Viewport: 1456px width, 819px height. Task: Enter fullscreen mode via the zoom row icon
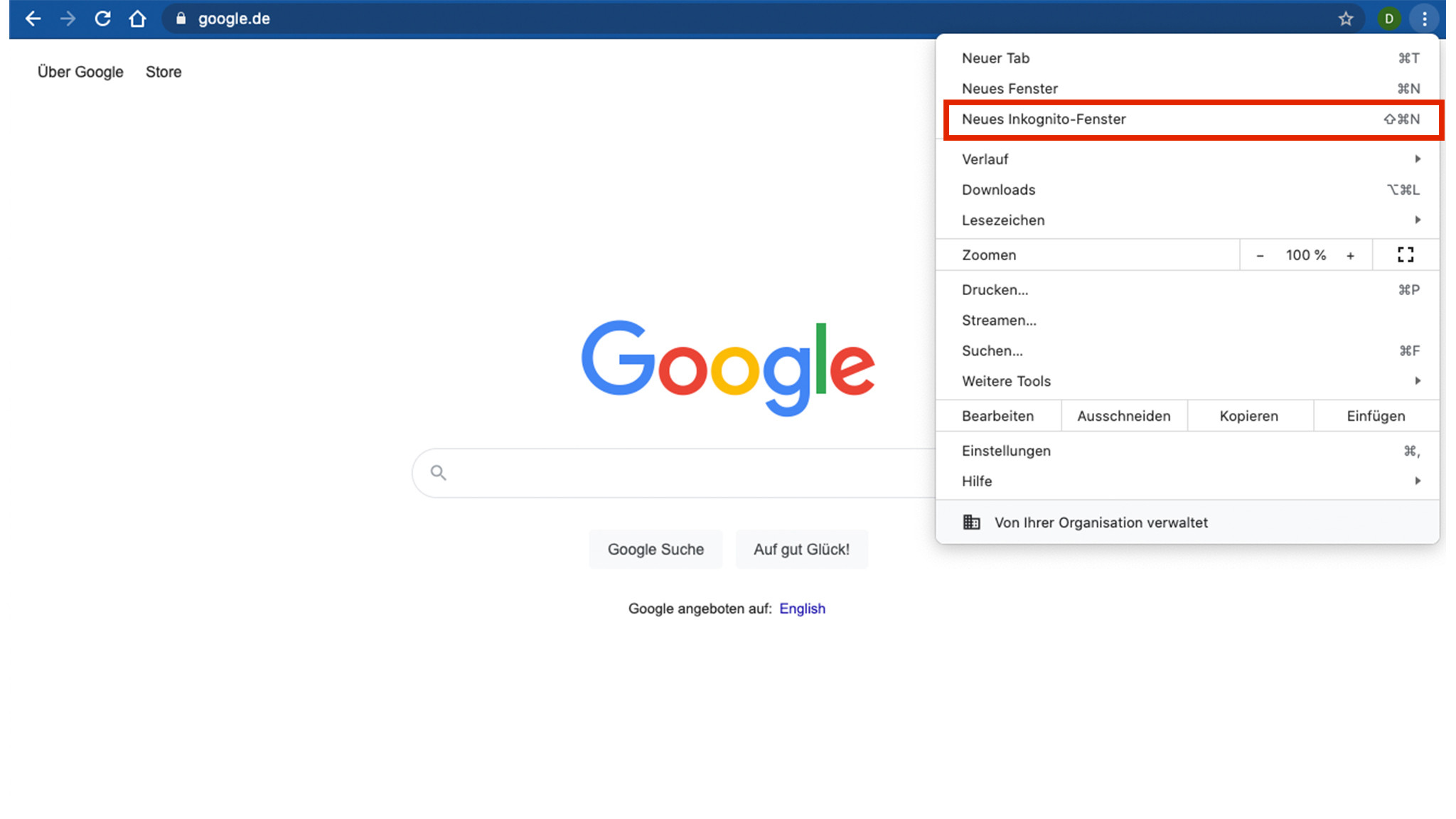tap(1405, 255)
